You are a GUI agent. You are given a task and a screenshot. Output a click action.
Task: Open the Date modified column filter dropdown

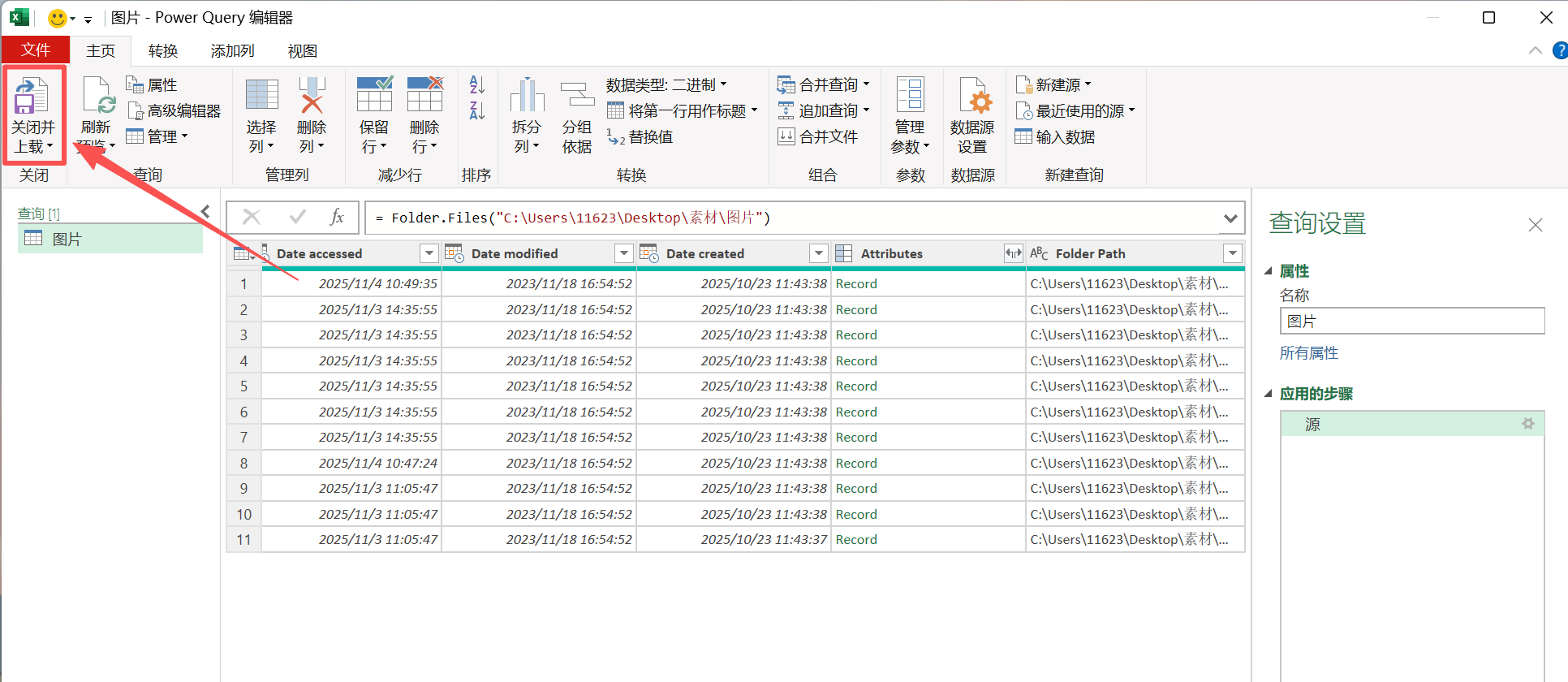624,253
